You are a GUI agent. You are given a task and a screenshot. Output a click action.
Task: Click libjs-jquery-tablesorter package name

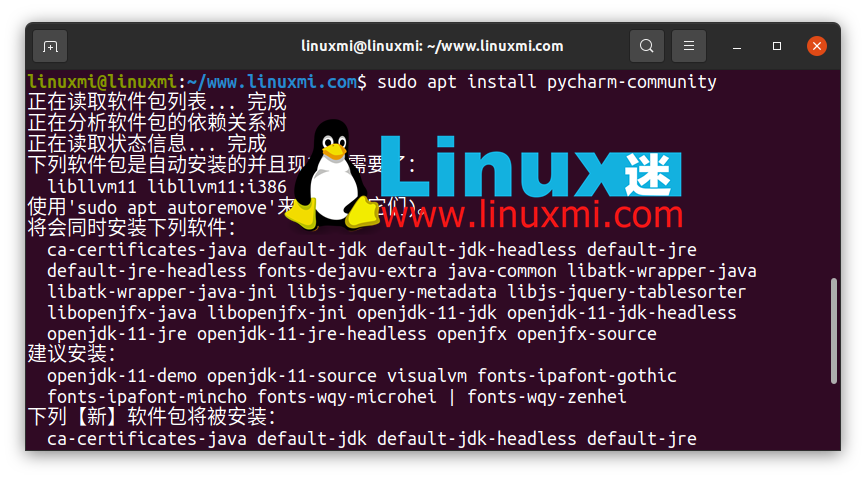[x=627, y=292]
